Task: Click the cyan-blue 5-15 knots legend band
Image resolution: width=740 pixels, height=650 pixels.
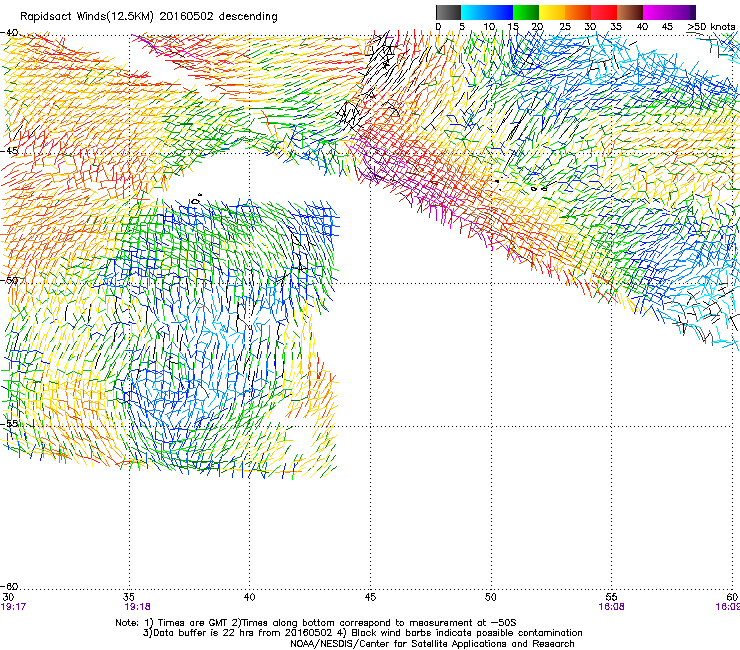Action: [487, 12]
